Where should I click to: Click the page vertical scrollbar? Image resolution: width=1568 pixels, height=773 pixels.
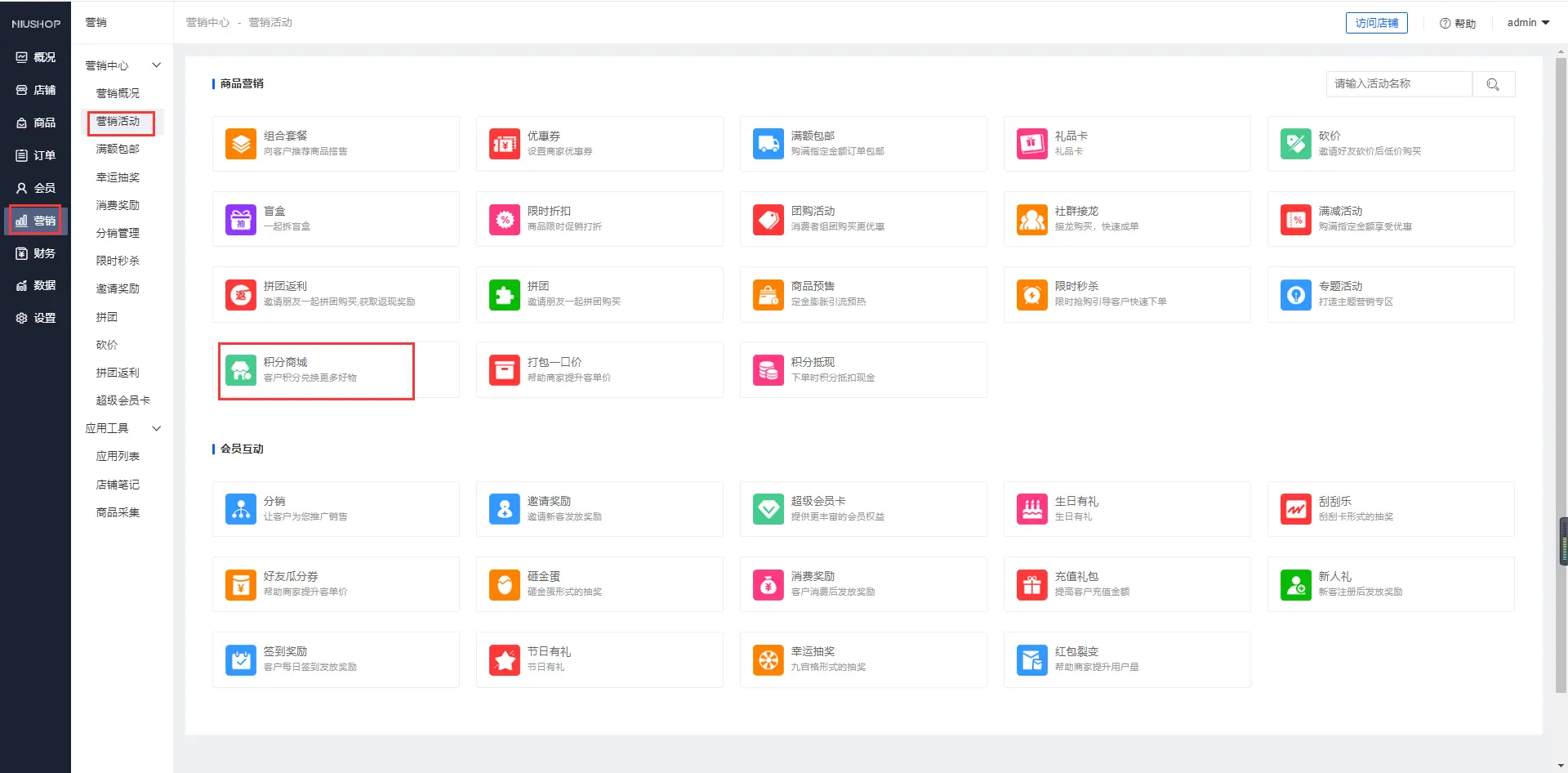point(1561,327)
